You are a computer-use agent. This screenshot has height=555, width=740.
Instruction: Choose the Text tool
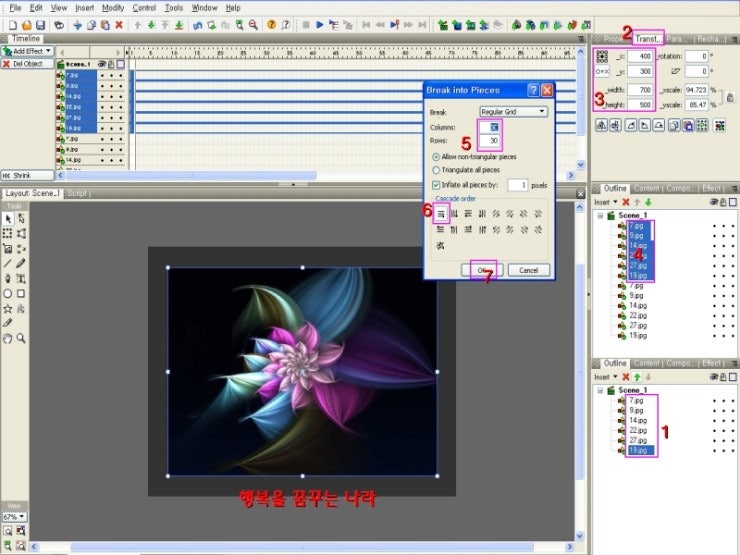(21, 278)
